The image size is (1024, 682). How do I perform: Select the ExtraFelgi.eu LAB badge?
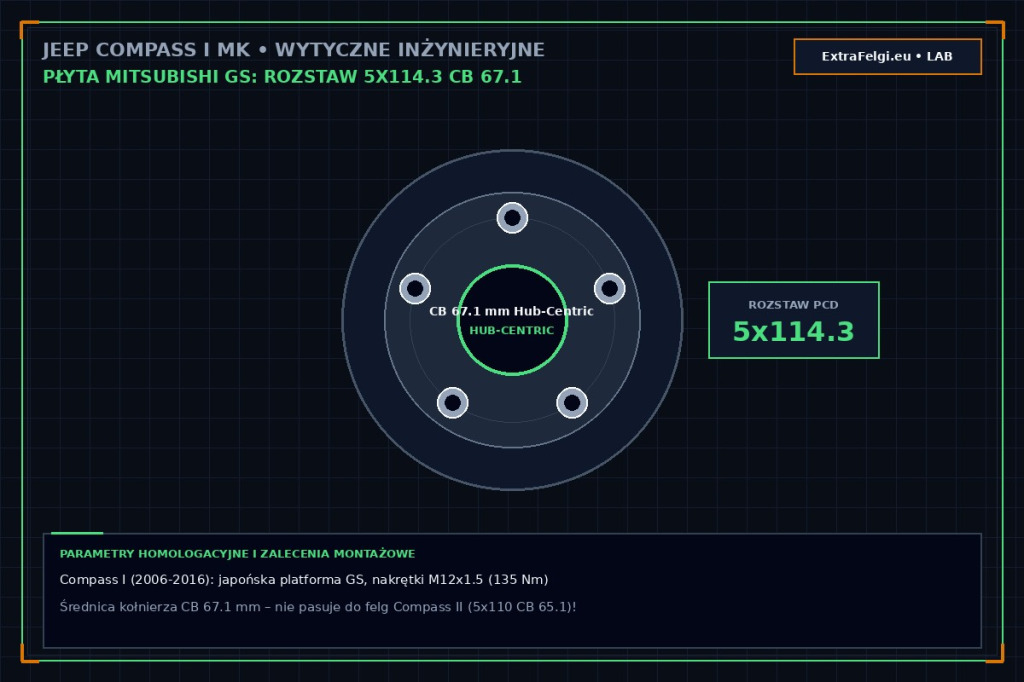point(888,56)
